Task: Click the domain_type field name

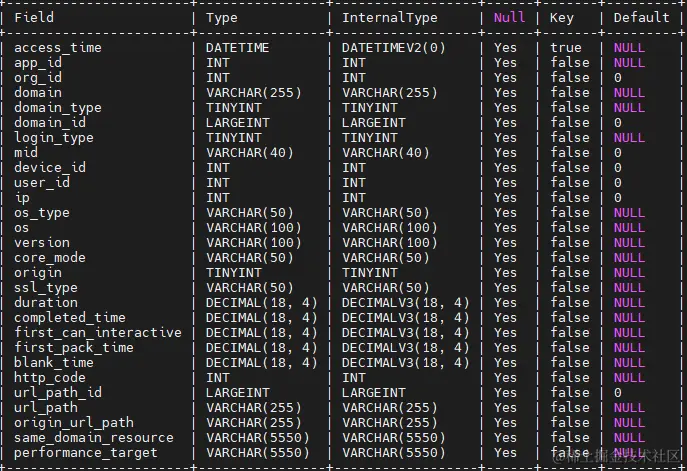Action: click(58, 107)
